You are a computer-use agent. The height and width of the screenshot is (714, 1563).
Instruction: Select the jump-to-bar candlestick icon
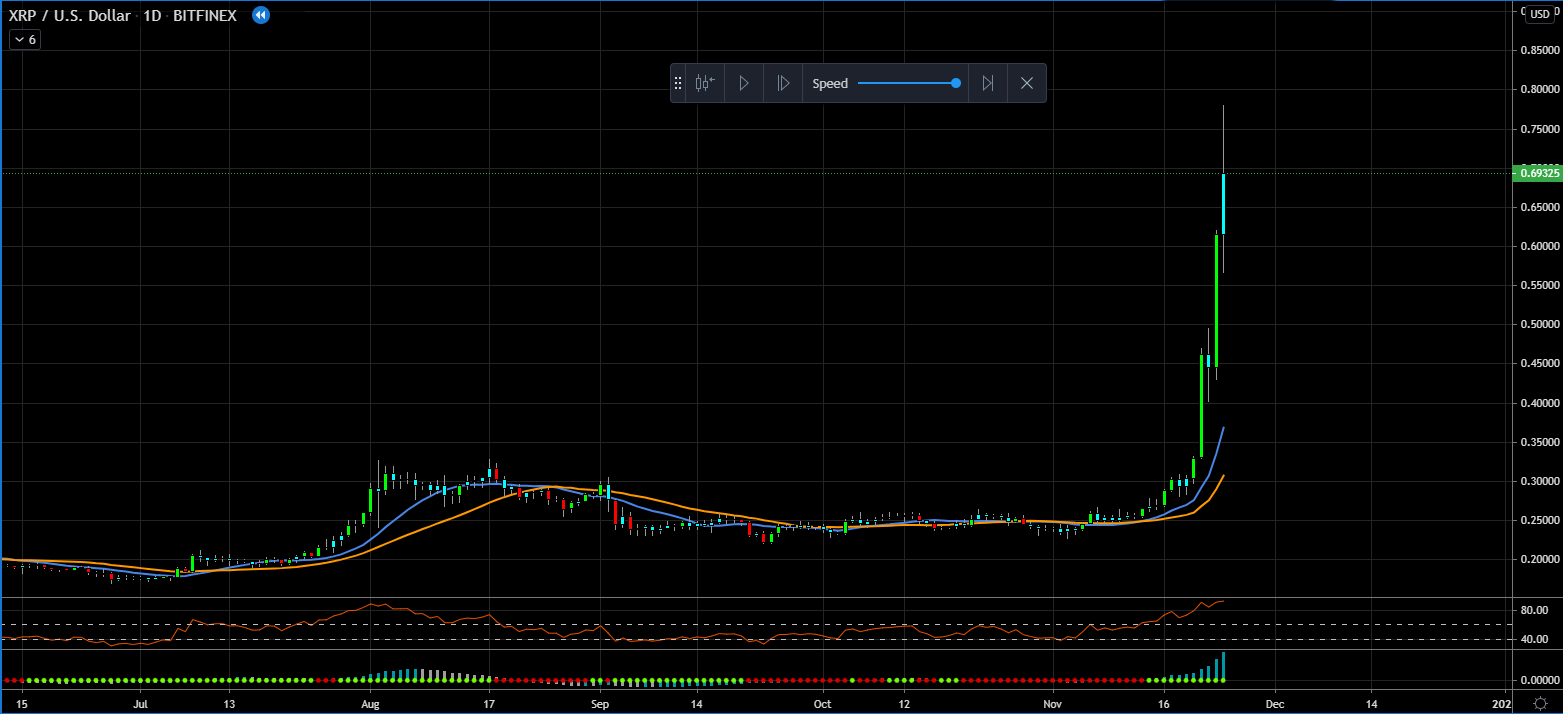[x=706, y=84]
